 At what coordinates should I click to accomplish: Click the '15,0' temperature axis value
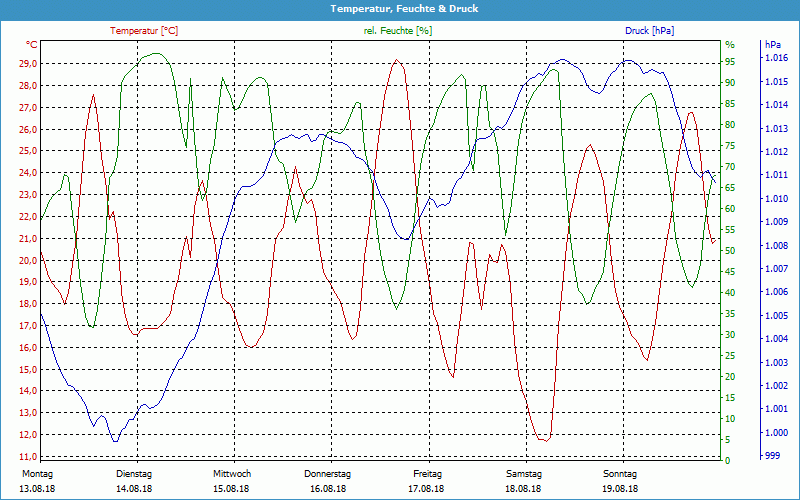point(28,369)
